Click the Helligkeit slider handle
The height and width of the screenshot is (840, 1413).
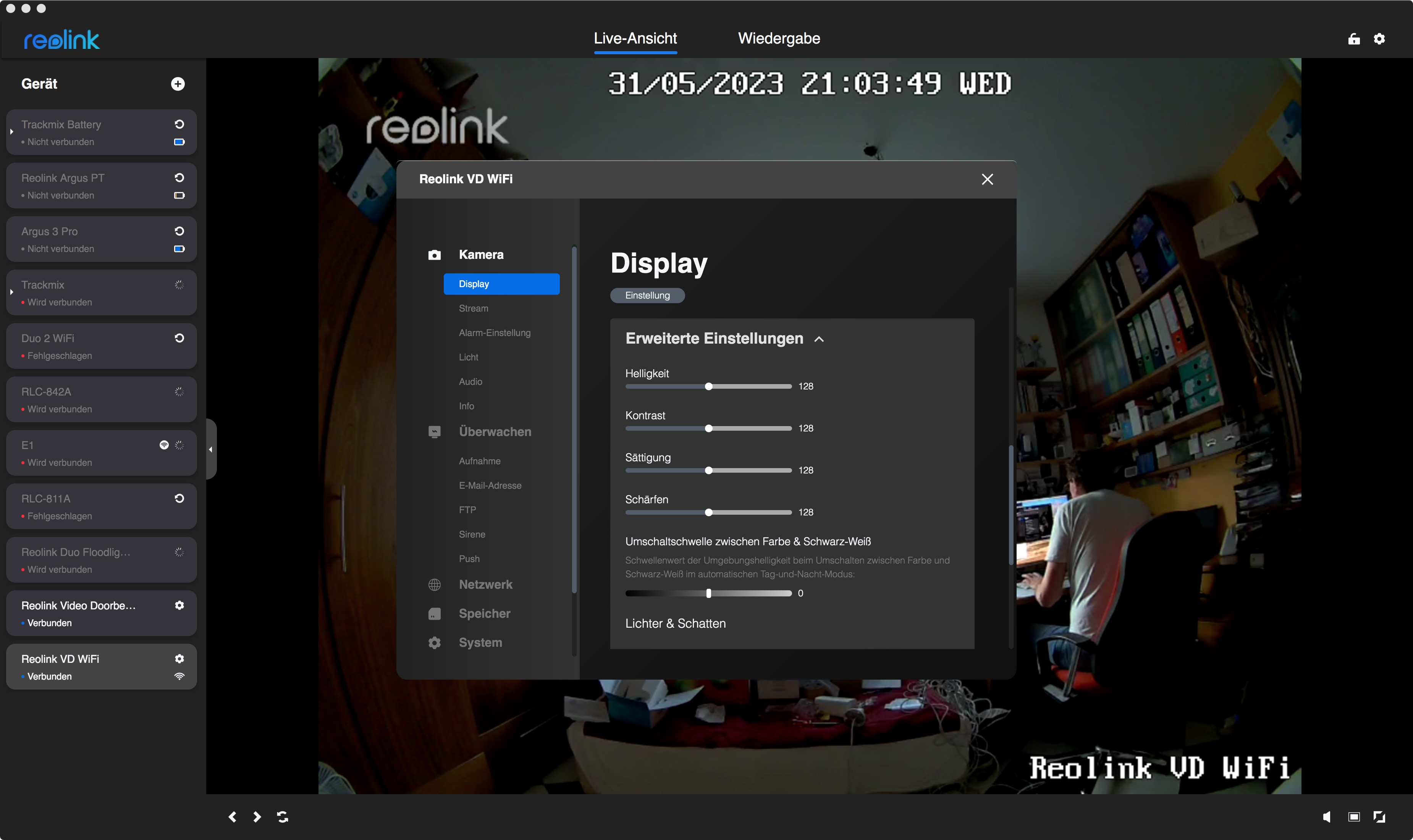pyautogui.click(x=708, y=386)
